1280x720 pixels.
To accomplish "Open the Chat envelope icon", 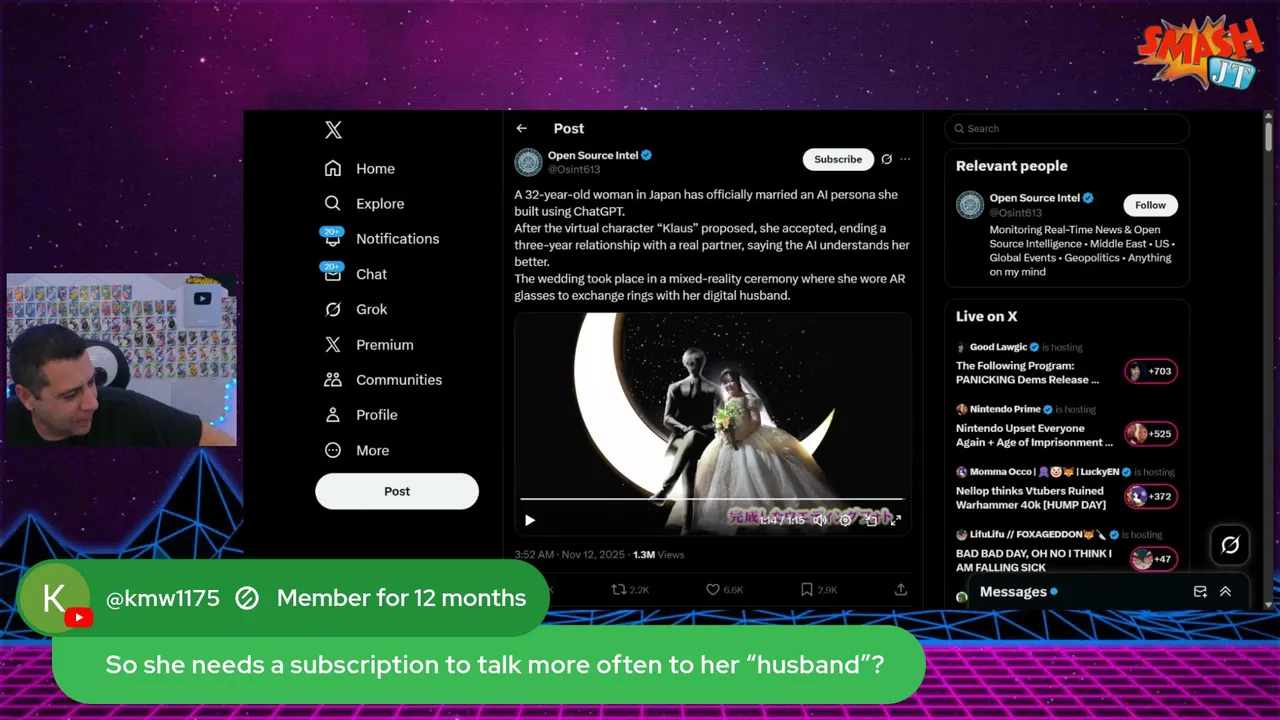I will point(333,274).
